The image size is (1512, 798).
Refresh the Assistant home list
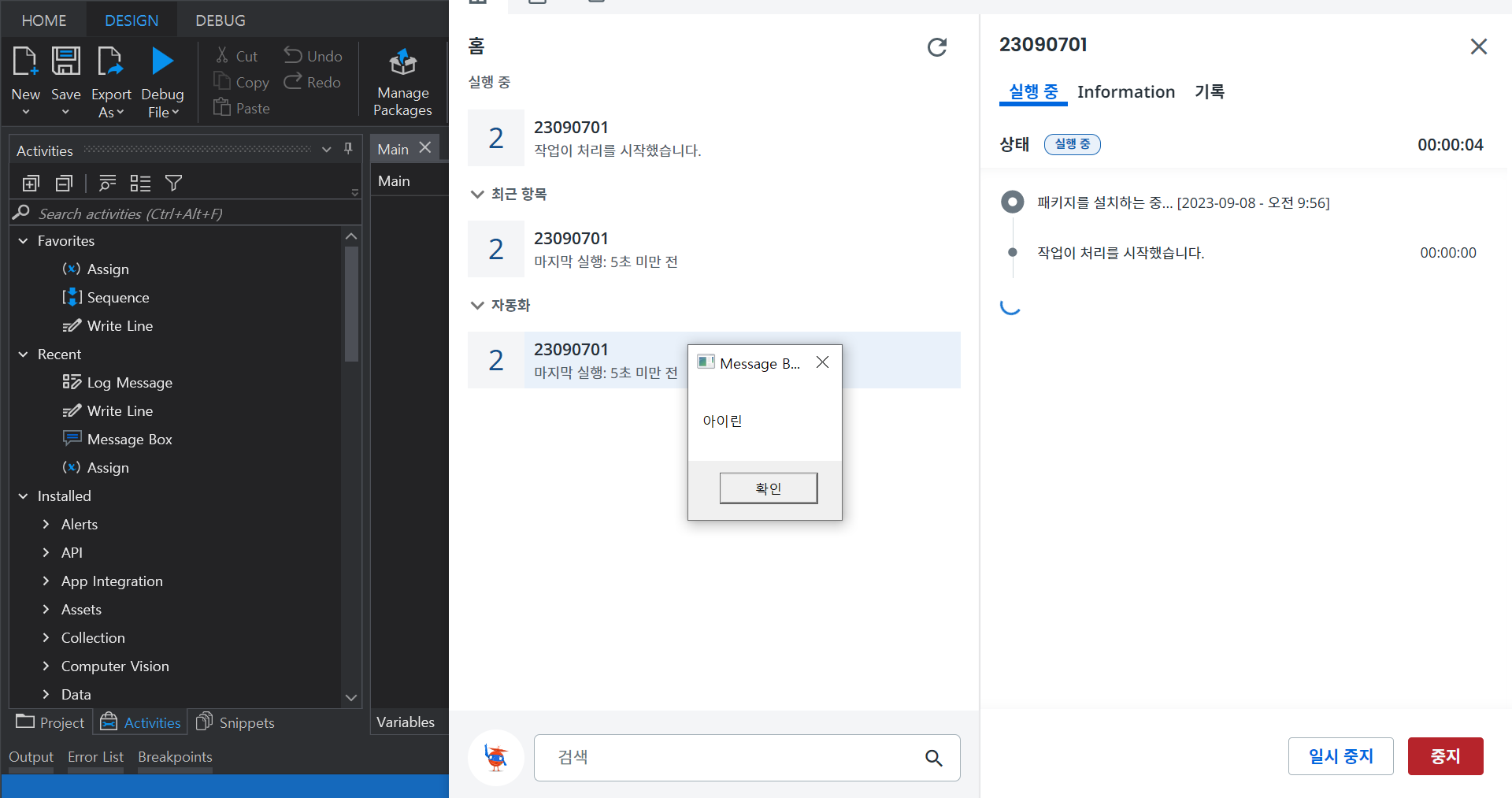[x=936, y=47]
